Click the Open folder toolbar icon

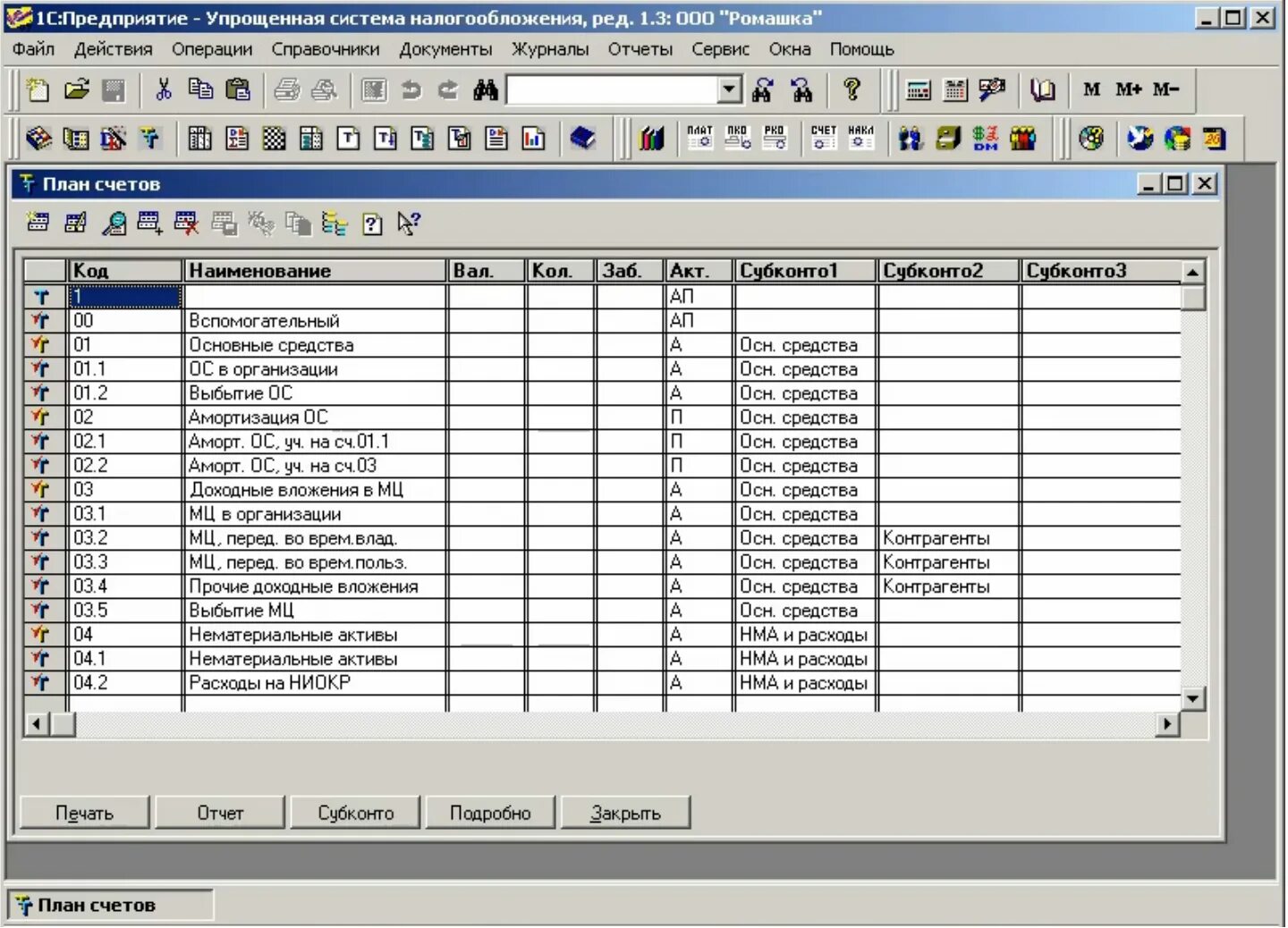[77, 89]
